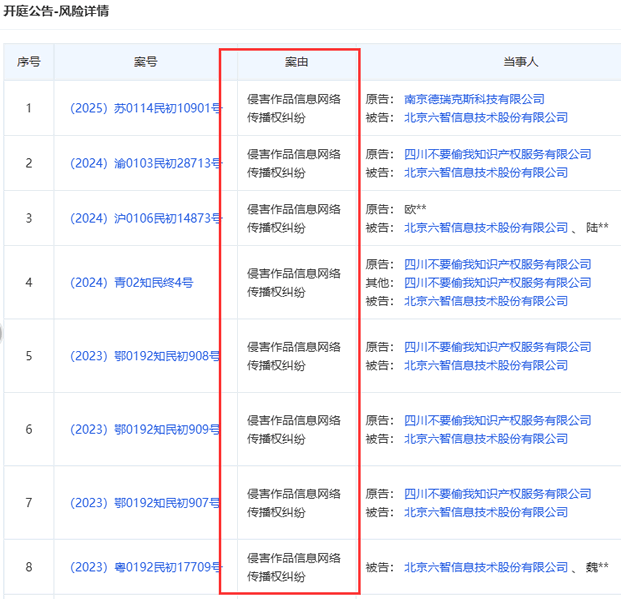Click serial number 7 cell
Viewport: 621px width, 599px height.
[29, 503]
